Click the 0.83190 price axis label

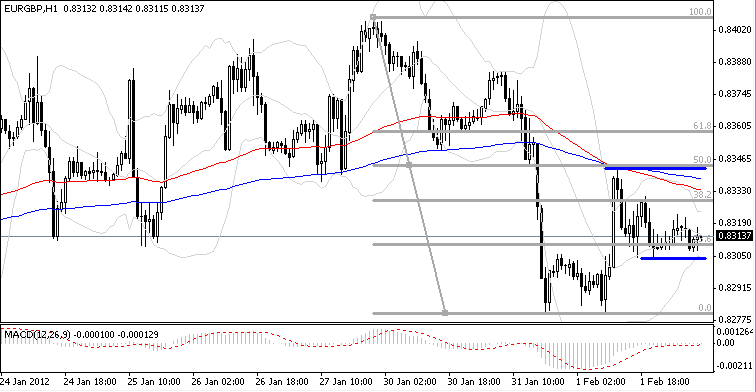pos(734,223)
